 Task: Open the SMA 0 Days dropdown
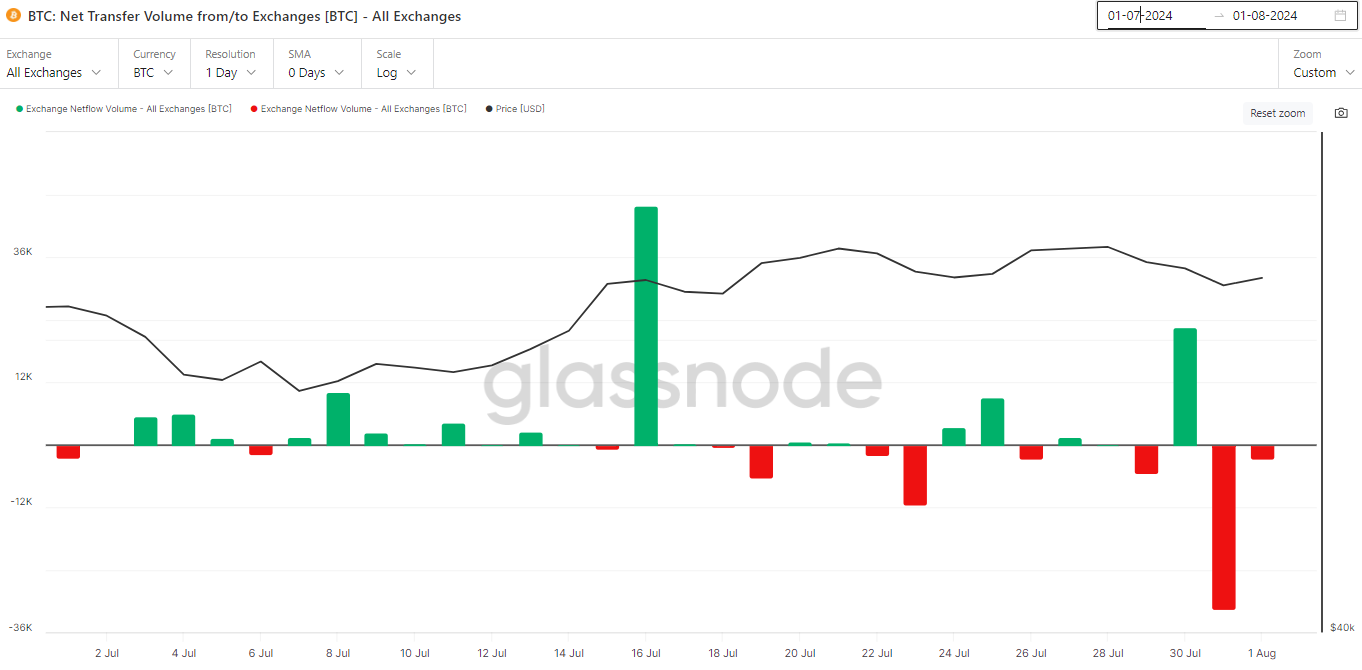click(316, 73)
